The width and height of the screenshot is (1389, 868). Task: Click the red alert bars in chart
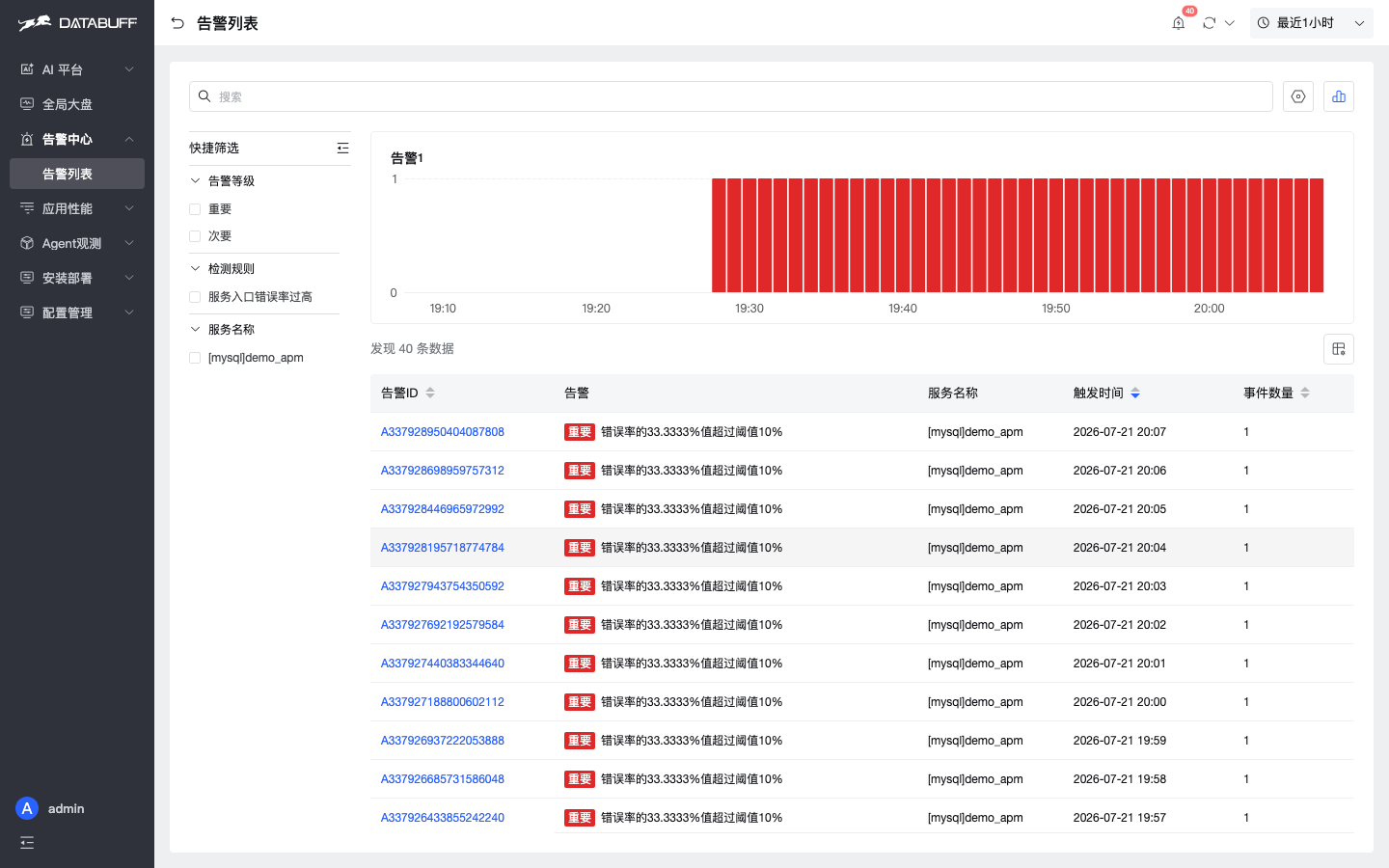click(1018, 235)
